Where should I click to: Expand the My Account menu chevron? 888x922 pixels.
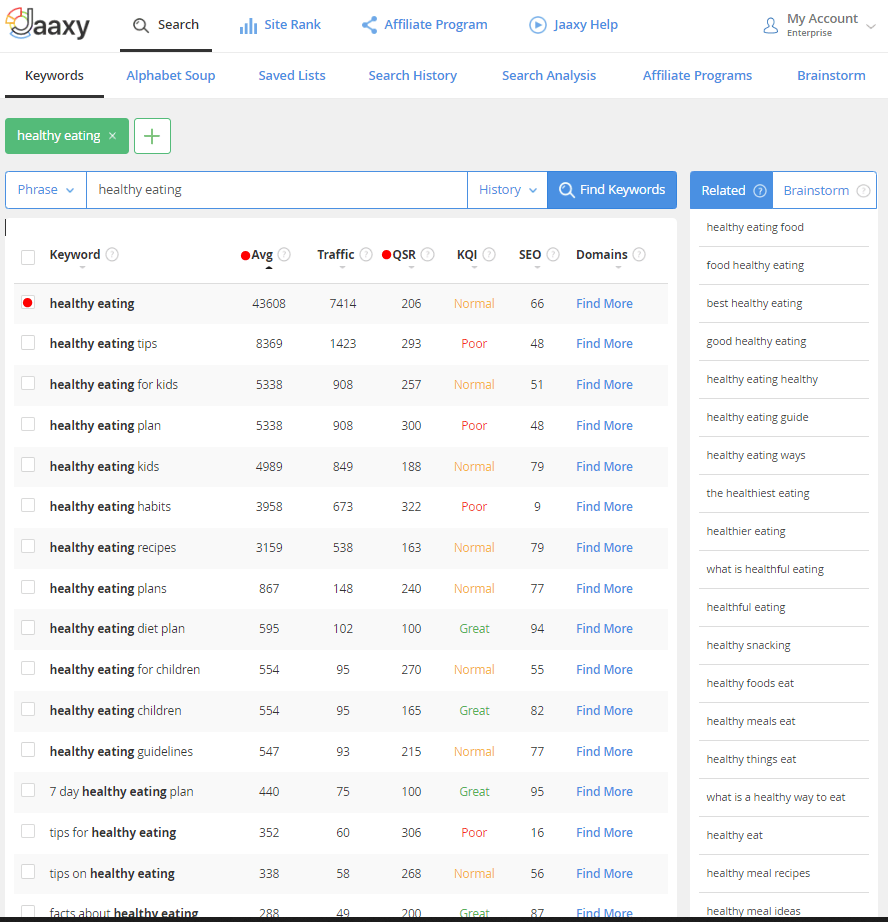pyautogui.click(x=871, y=26)
